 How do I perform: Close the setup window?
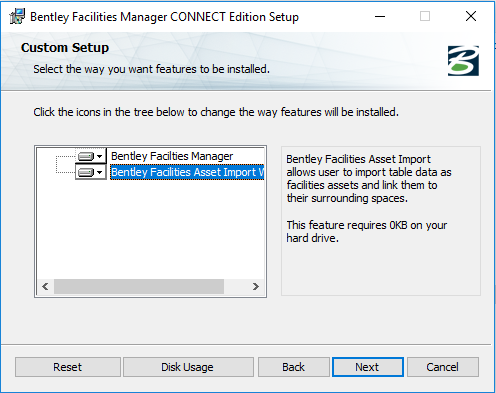point(471,16)
